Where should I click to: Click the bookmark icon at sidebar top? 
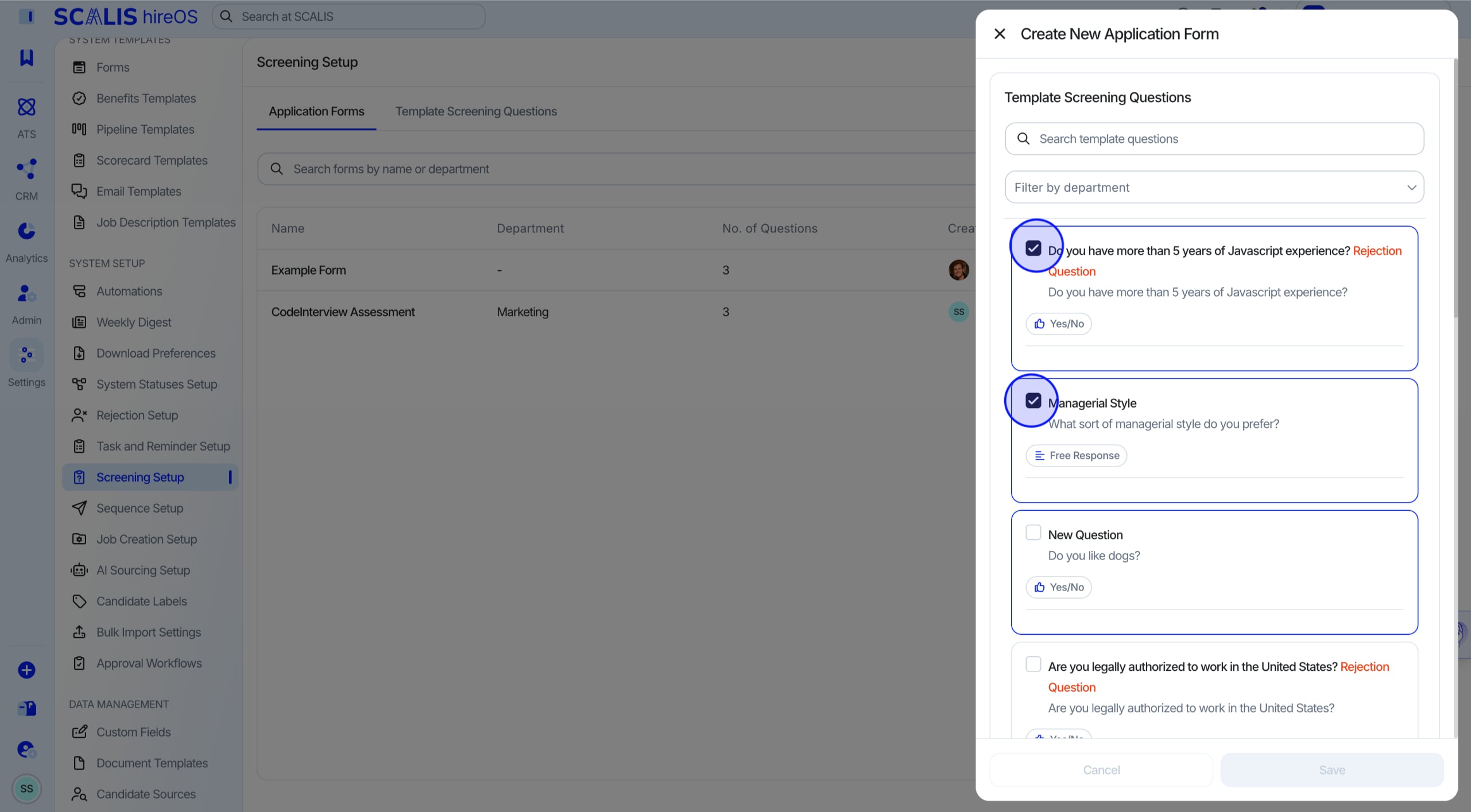coord(26,57)
